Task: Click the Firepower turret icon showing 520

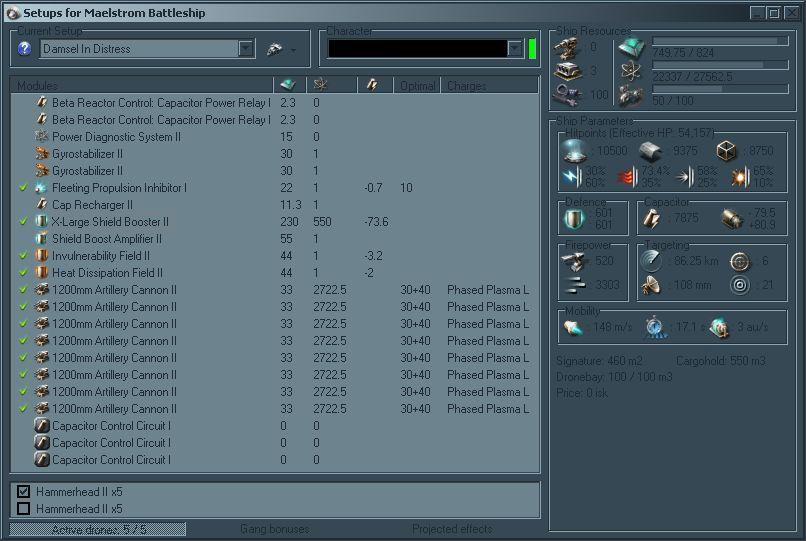Action: coord(574,262)
